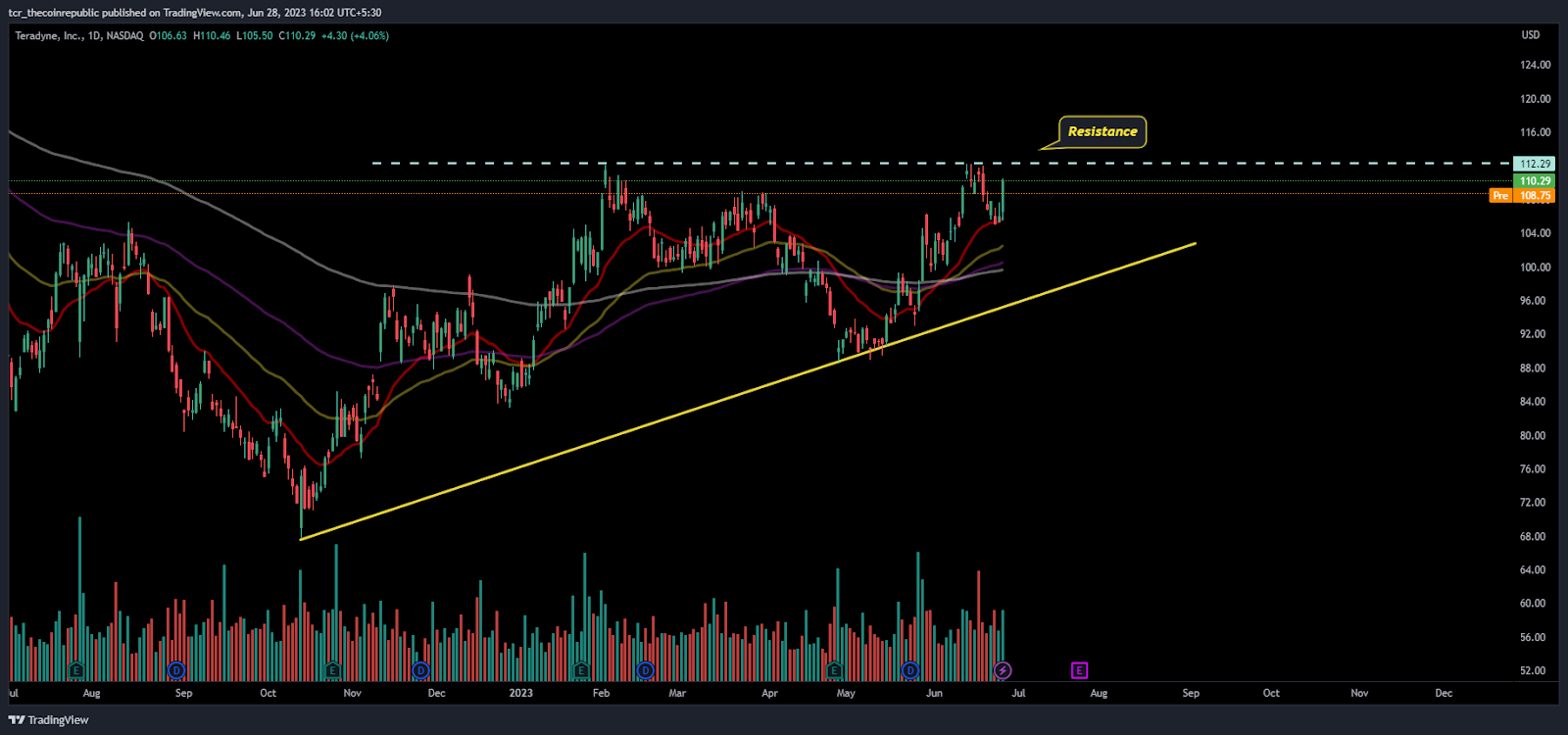This screenshot has height=735, width=1568.
Task: Click the Mar label on time axis
Action: (x=677, y=693)
